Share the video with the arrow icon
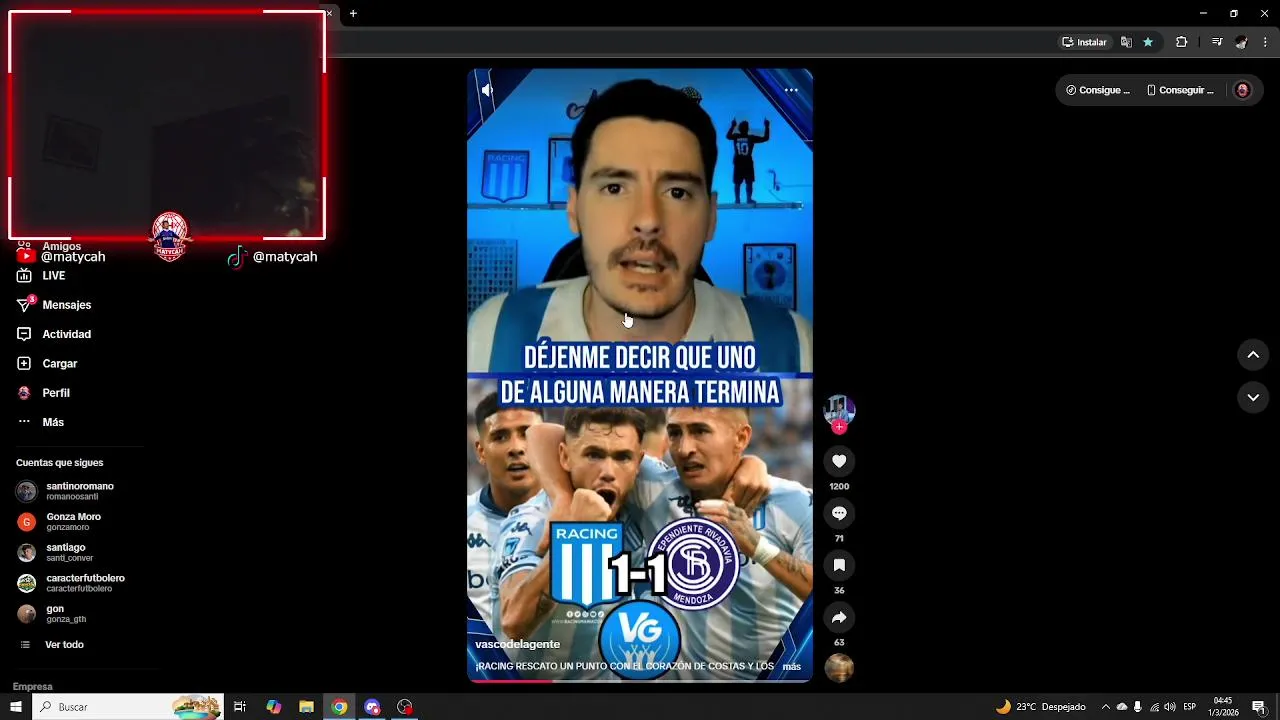Viewport: 1280px width, 720px height. pos(839,617)
